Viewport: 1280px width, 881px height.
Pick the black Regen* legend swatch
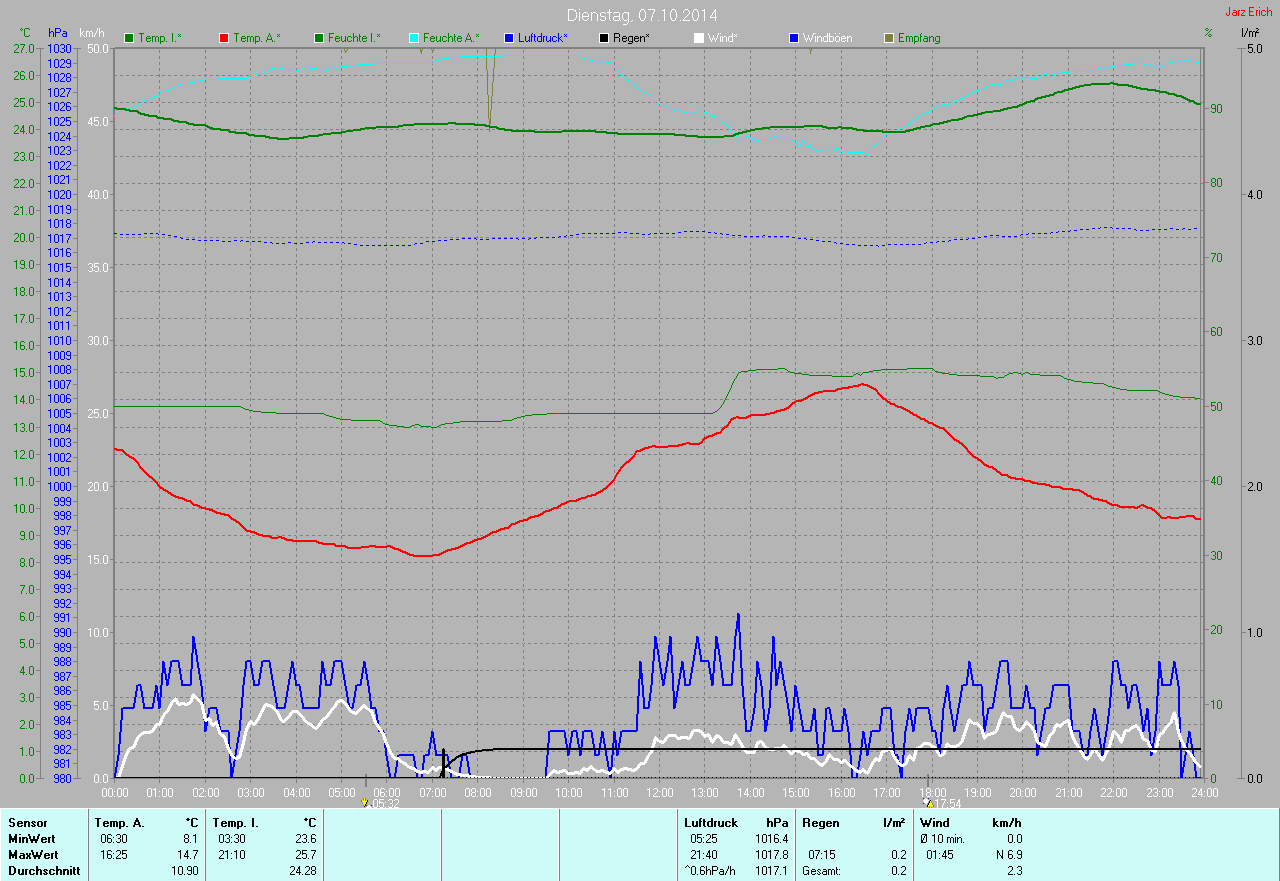pos(604,38)
